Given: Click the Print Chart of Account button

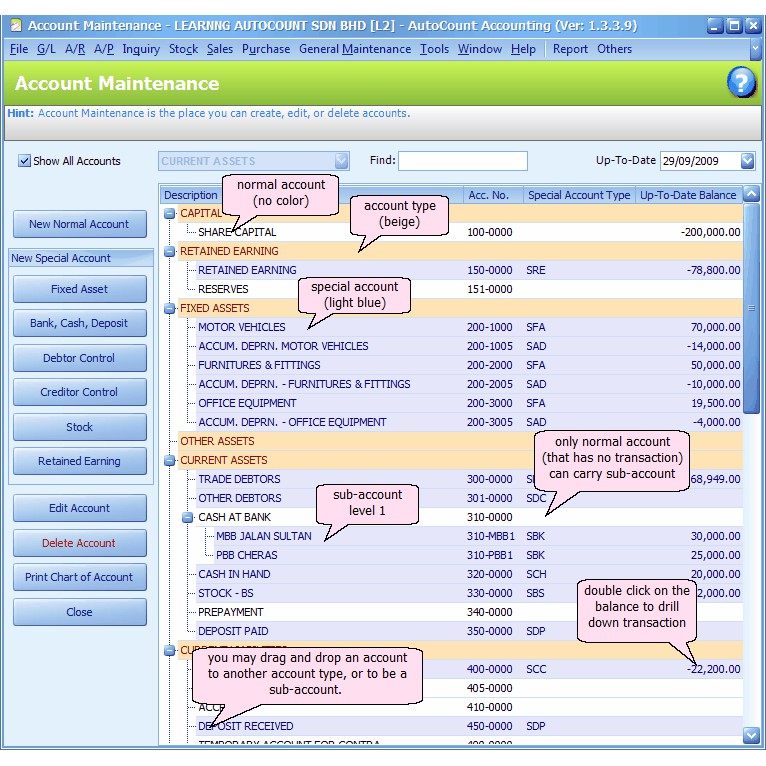Looking at the screenshot, I should tap(79, 577).
